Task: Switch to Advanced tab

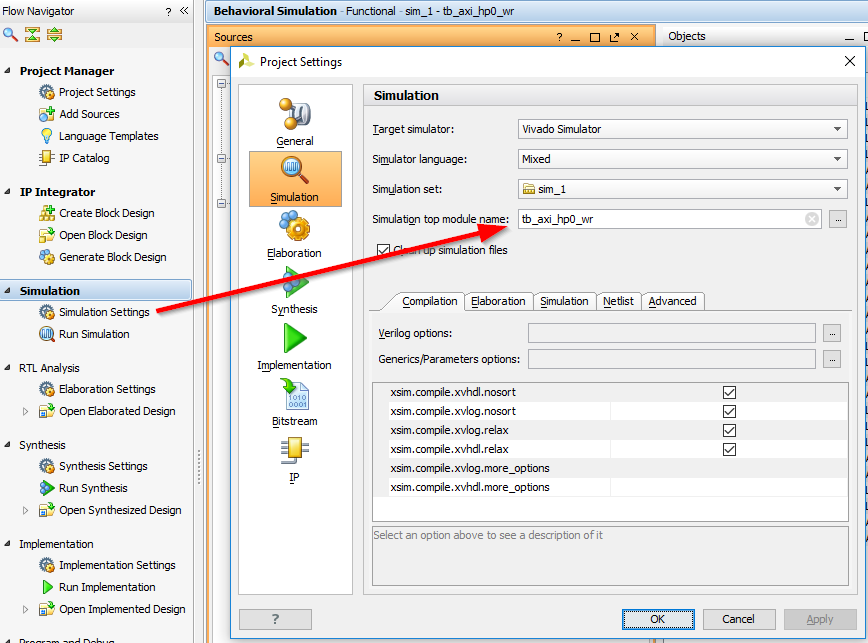Action: click(672, 301)
